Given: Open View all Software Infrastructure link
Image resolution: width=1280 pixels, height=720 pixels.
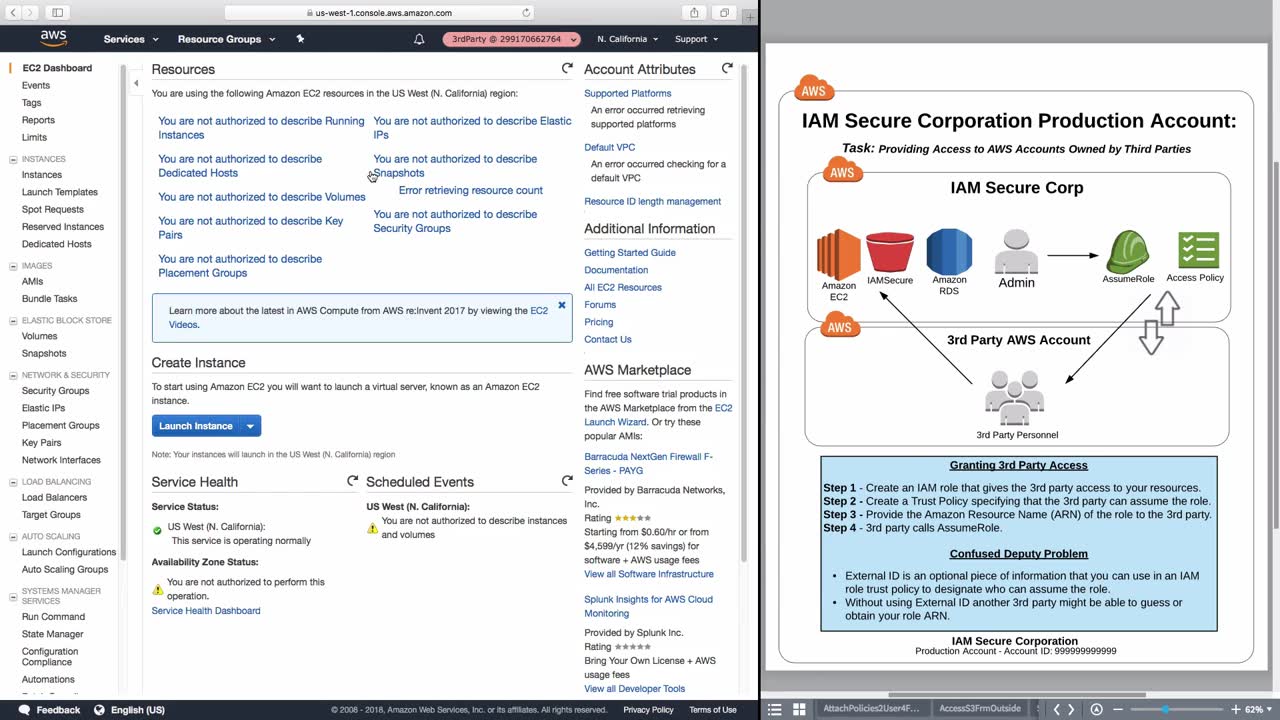Looking at the screenshot, I should (649, 574).
